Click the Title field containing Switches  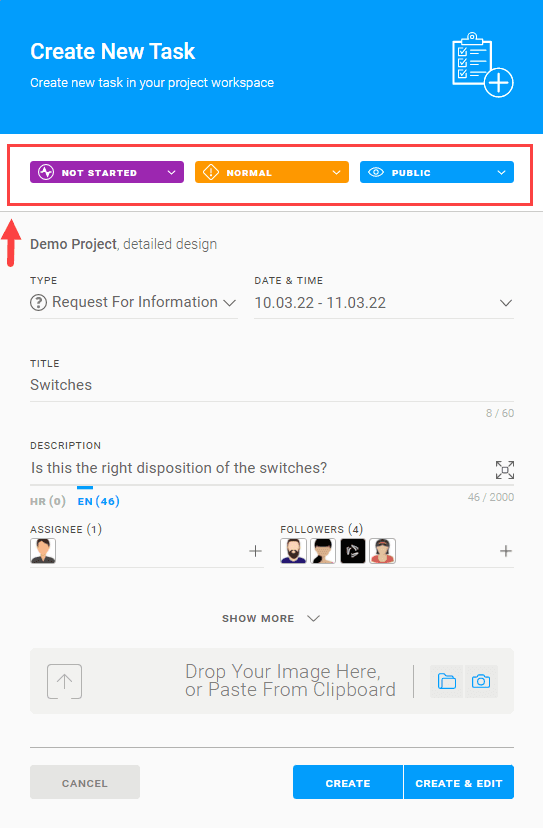[272, 385]
